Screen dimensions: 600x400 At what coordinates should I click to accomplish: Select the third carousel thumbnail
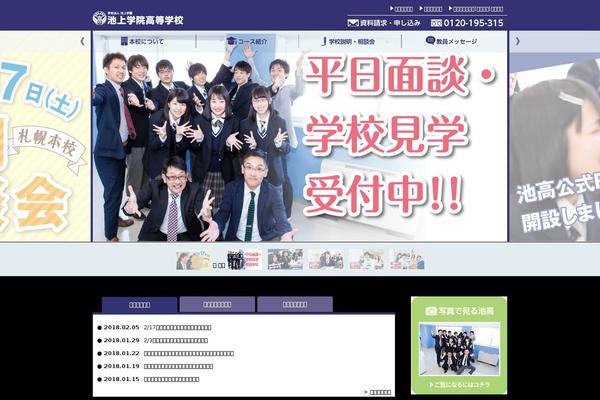[x=285, y=259]
